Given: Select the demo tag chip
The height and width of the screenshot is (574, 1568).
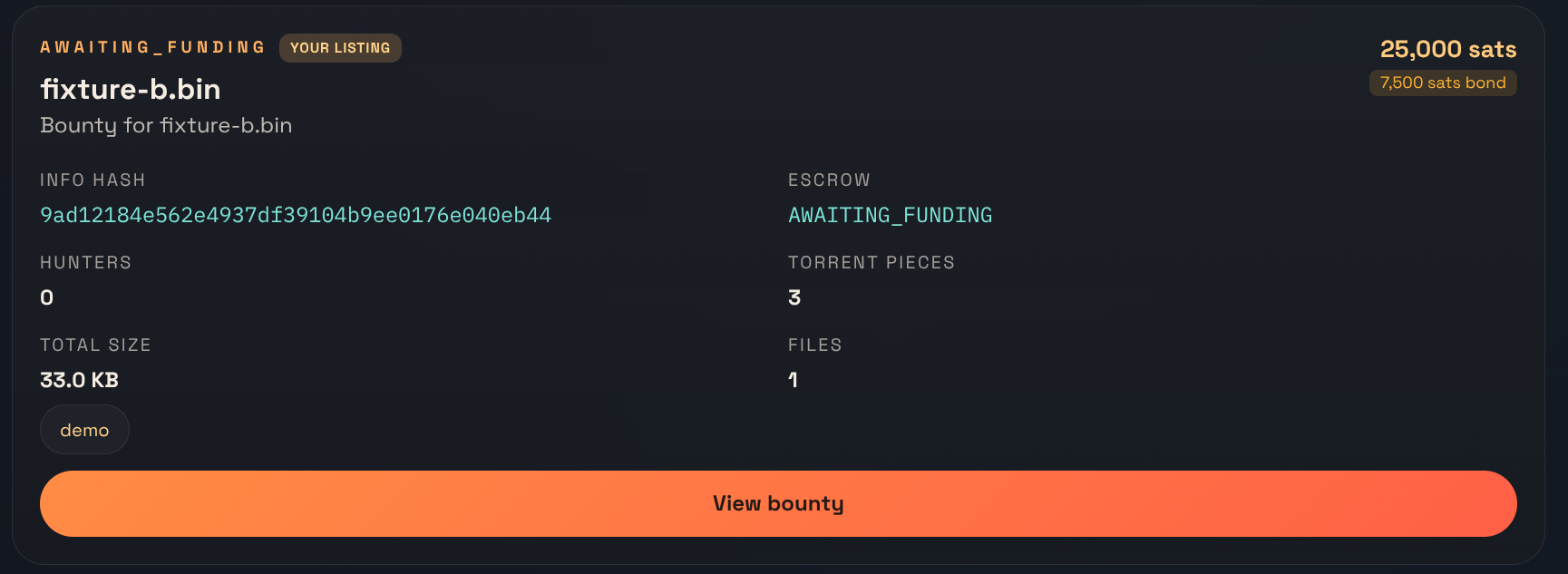Looking at the screenshot, I should point(84,430).
